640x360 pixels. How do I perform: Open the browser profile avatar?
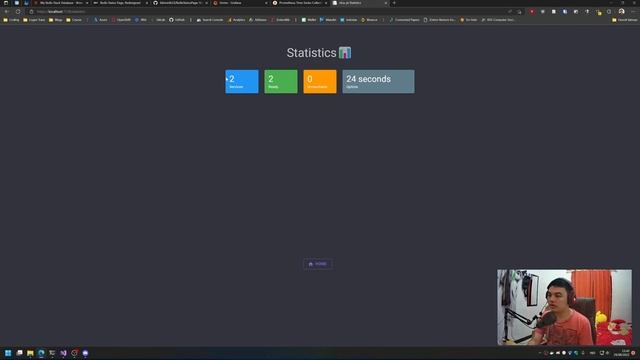pyautogui.click(x=621, y=11)
